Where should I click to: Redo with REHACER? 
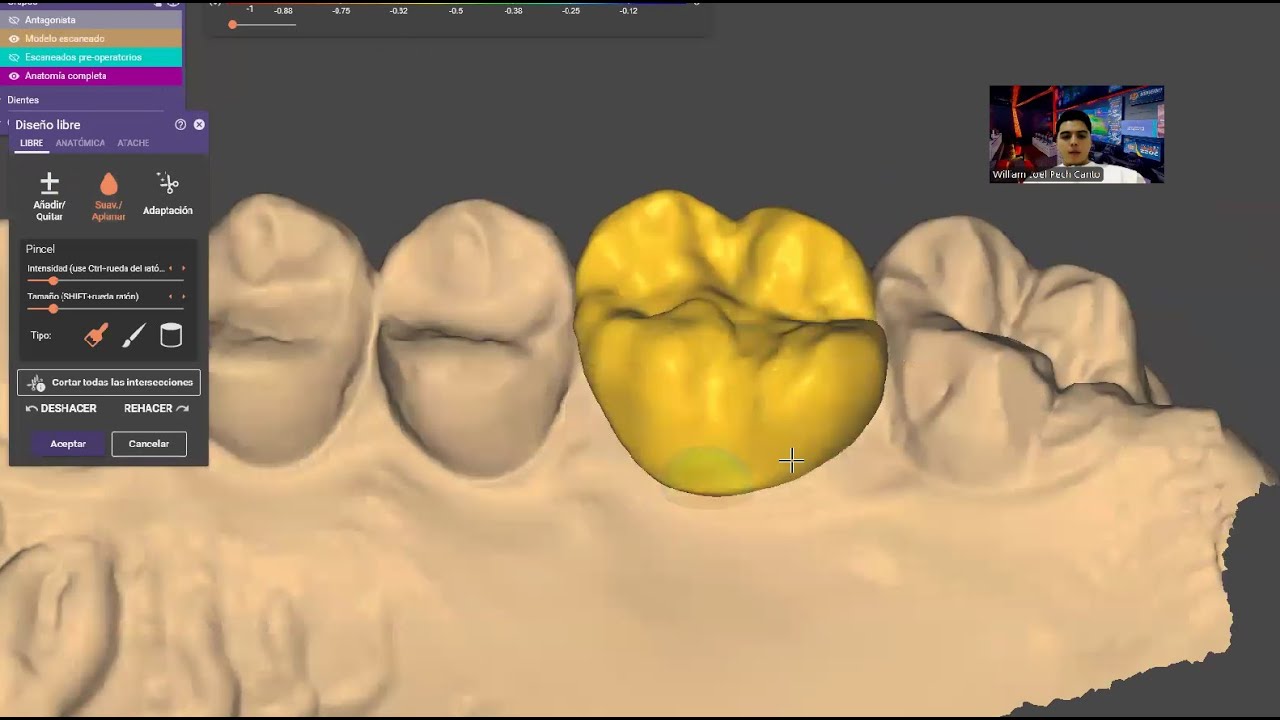pyautogui.click(x=156, y=408)
